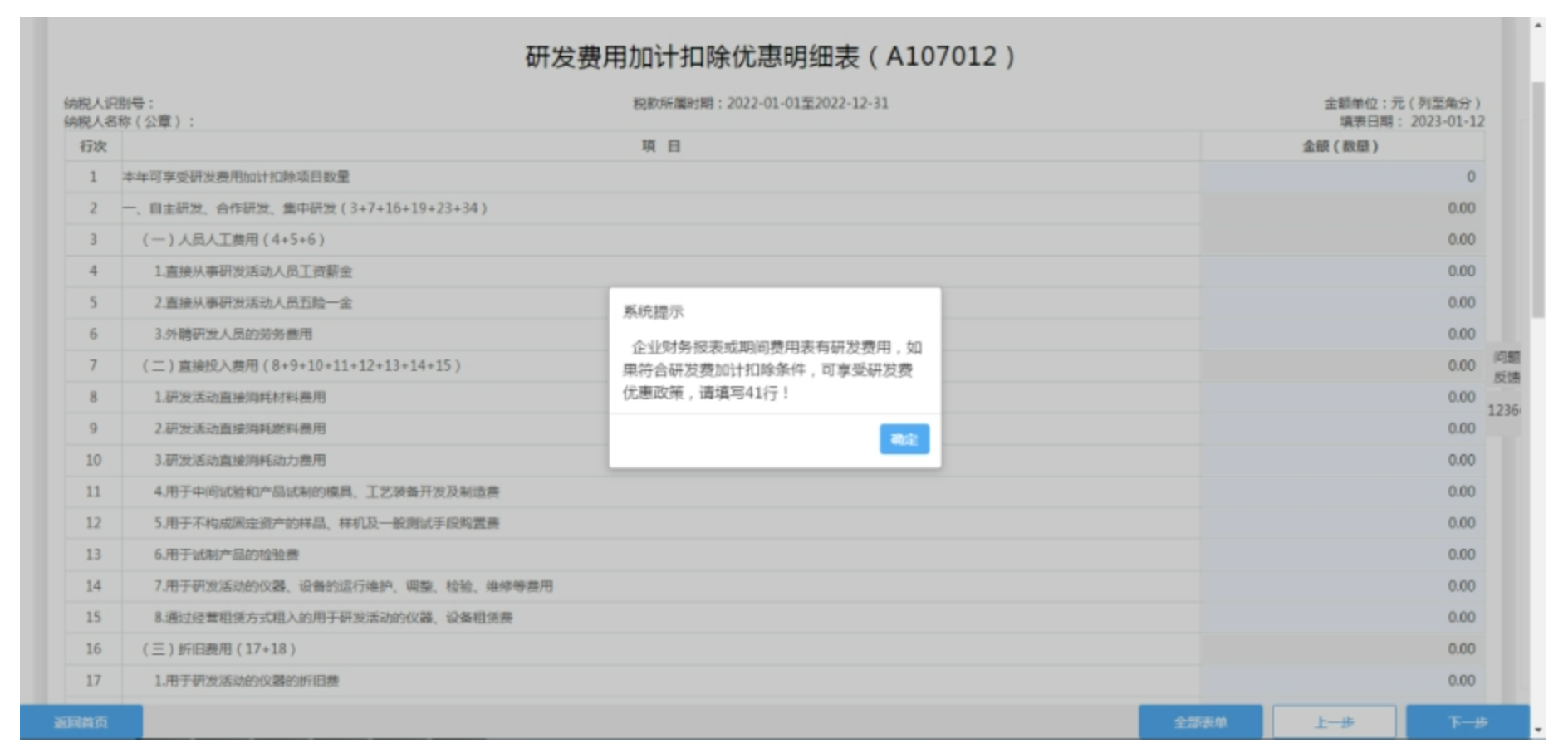Click the vertical scrollbar thumb
Viewport: 1568px width, 753px height.
pyautogui.click(x=1538, y=199)
